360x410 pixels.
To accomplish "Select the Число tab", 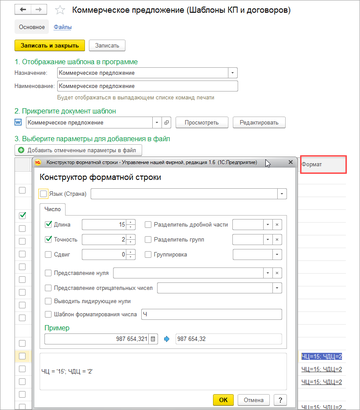I will (53, 209).
